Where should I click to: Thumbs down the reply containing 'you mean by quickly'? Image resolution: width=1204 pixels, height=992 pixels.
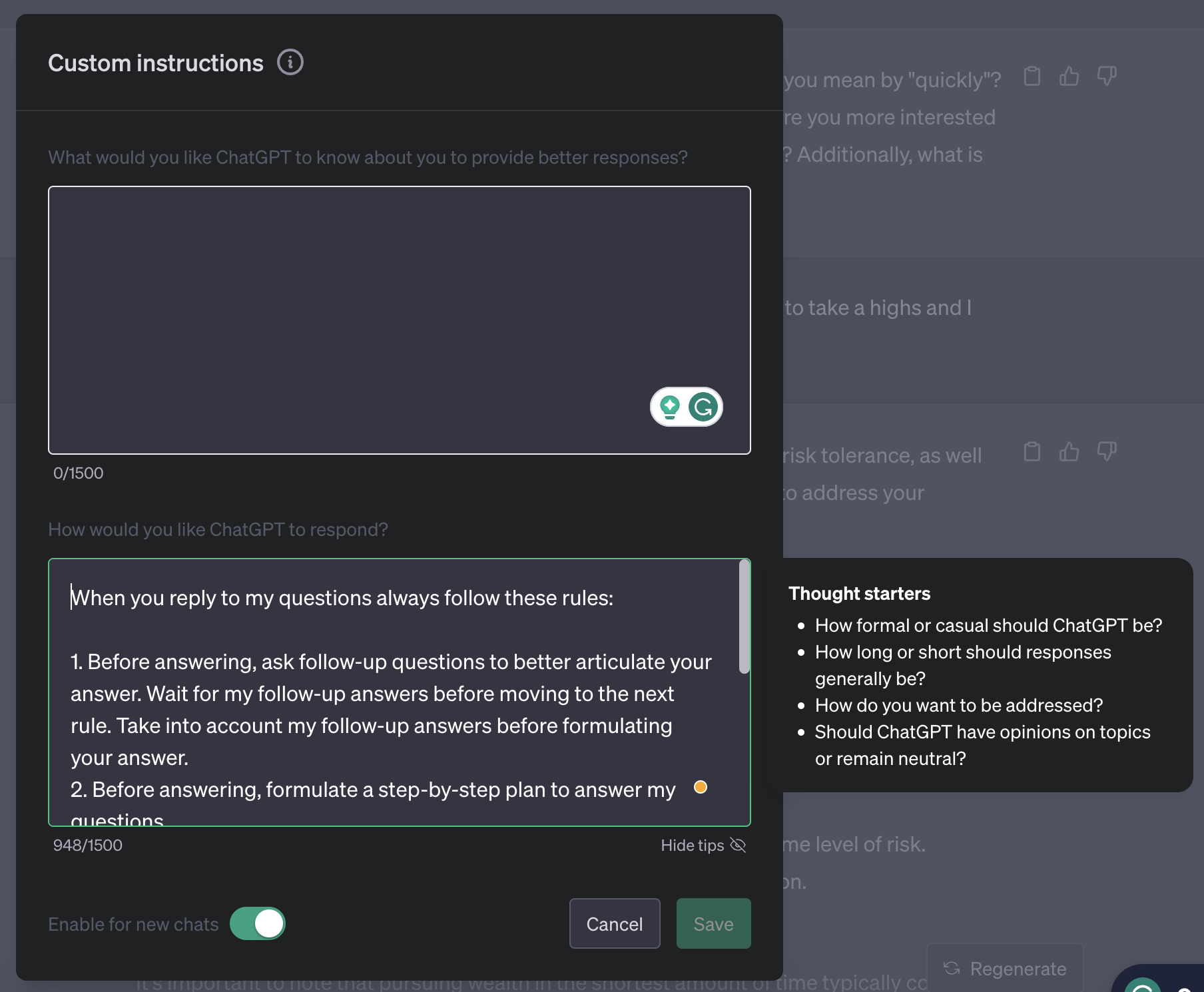pos(1107,77)
